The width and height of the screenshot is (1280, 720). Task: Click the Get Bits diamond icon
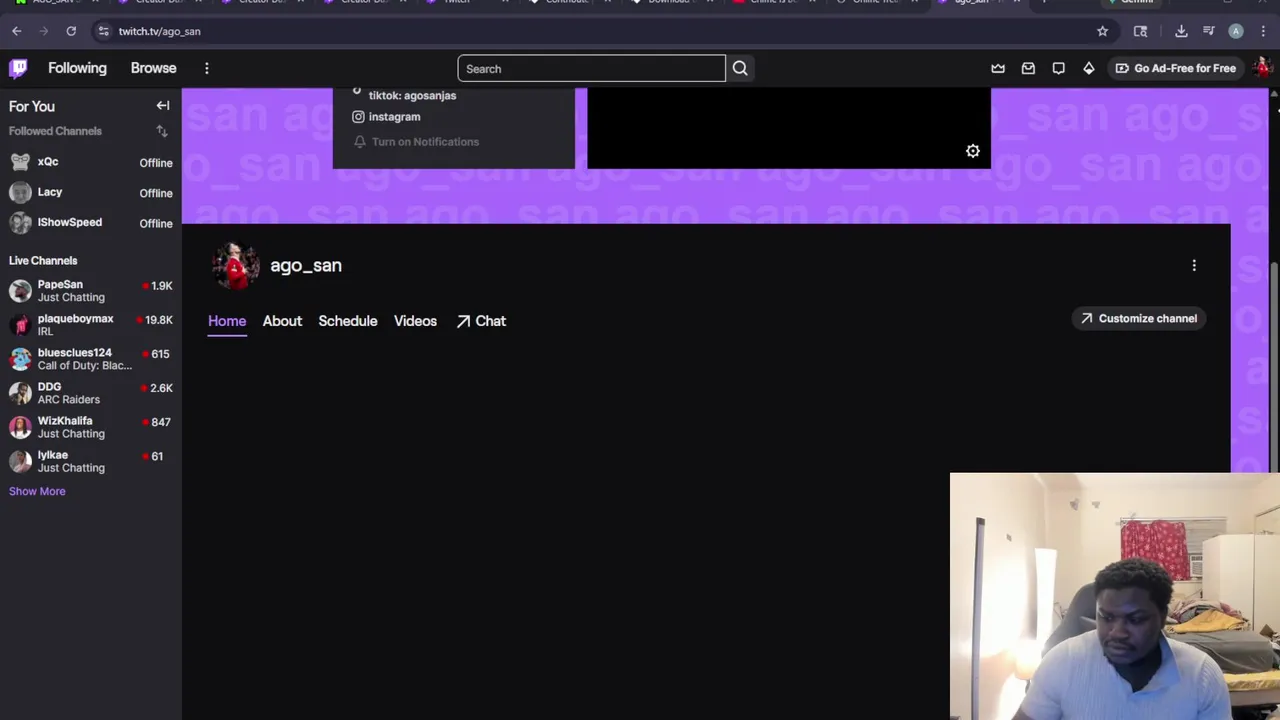(x=1089, y=68)
